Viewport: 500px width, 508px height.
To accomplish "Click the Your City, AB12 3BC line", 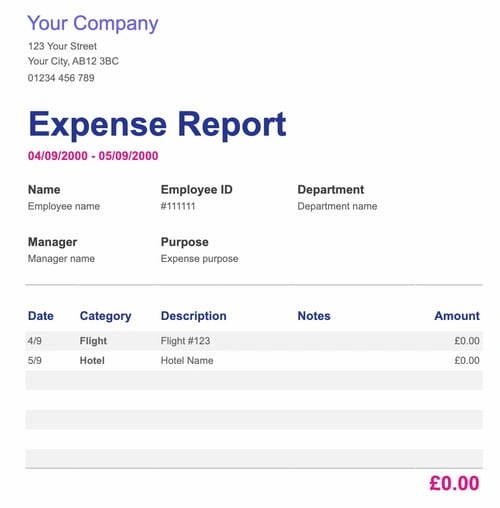I will (73, 61).
